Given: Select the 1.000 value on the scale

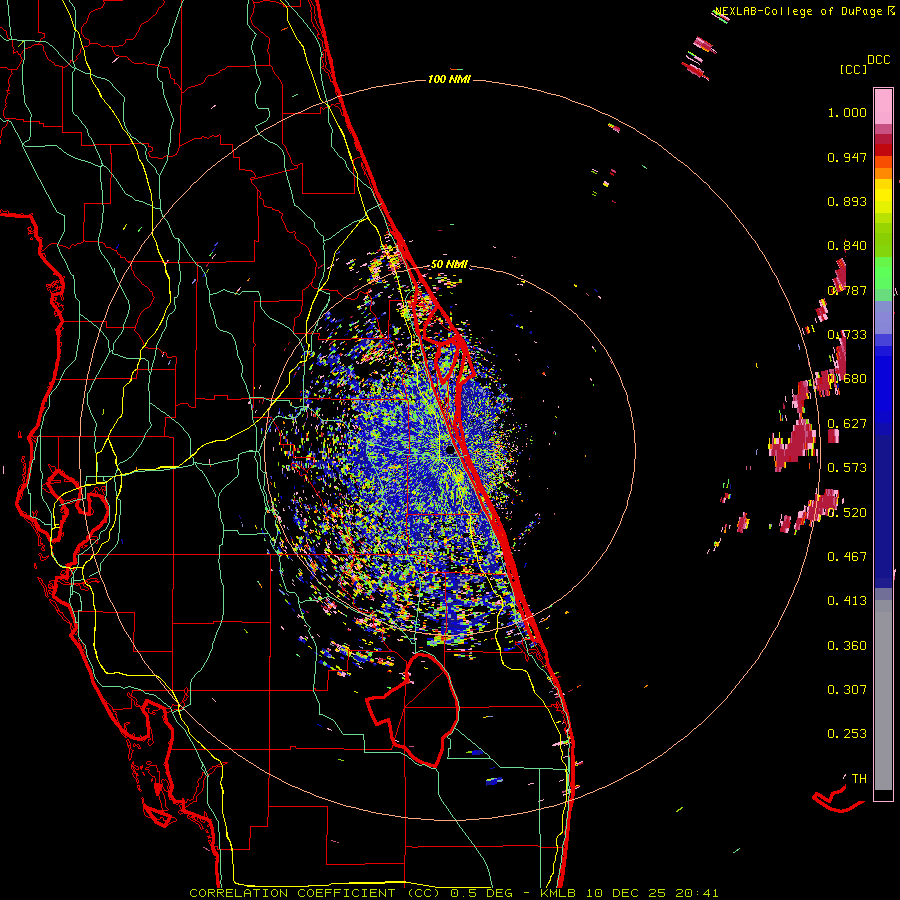Looking at the screenshot, I should click(847, 112).
